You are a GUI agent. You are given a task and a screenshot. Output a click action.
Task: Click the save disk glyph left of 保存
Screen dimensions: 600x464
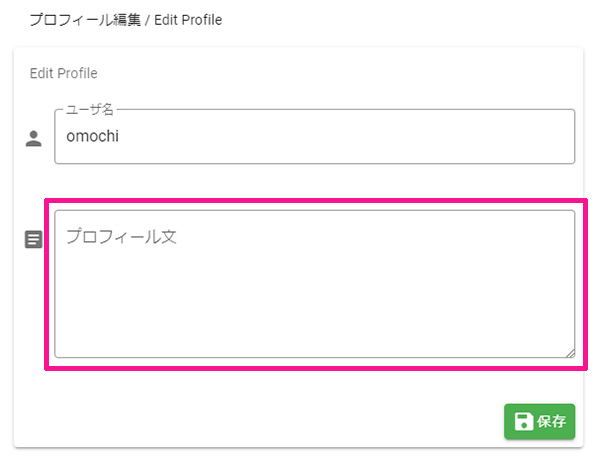tap(523, 422)
